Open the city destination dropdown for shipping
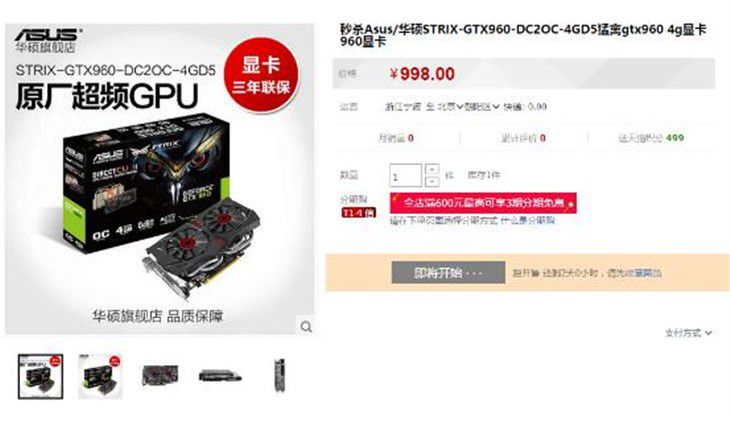This screenshot has height=421, width=730. click(451, 107)
